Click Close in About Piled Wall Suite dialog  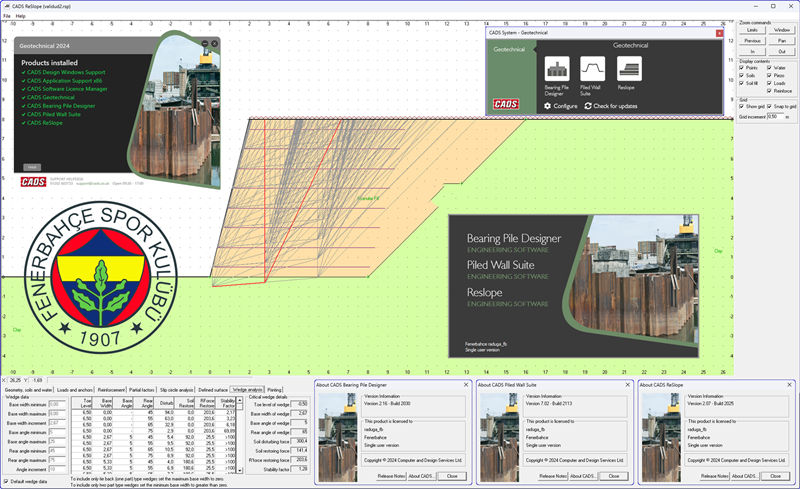614,476
